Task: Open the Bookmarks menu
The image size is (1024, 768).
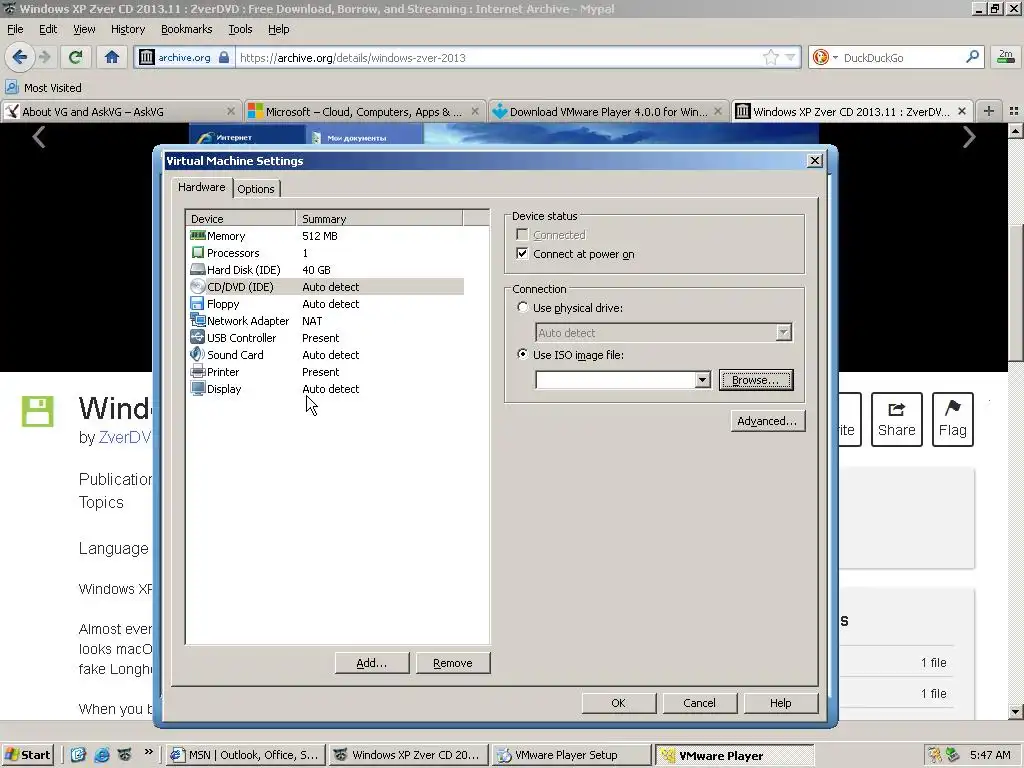Action: click(x=186, y=29)
